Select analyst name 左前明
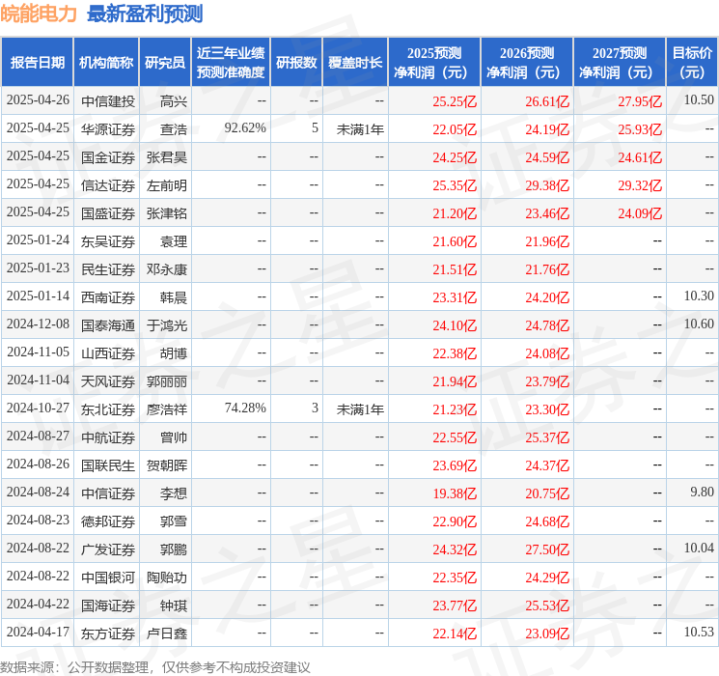 coord(166,185)
